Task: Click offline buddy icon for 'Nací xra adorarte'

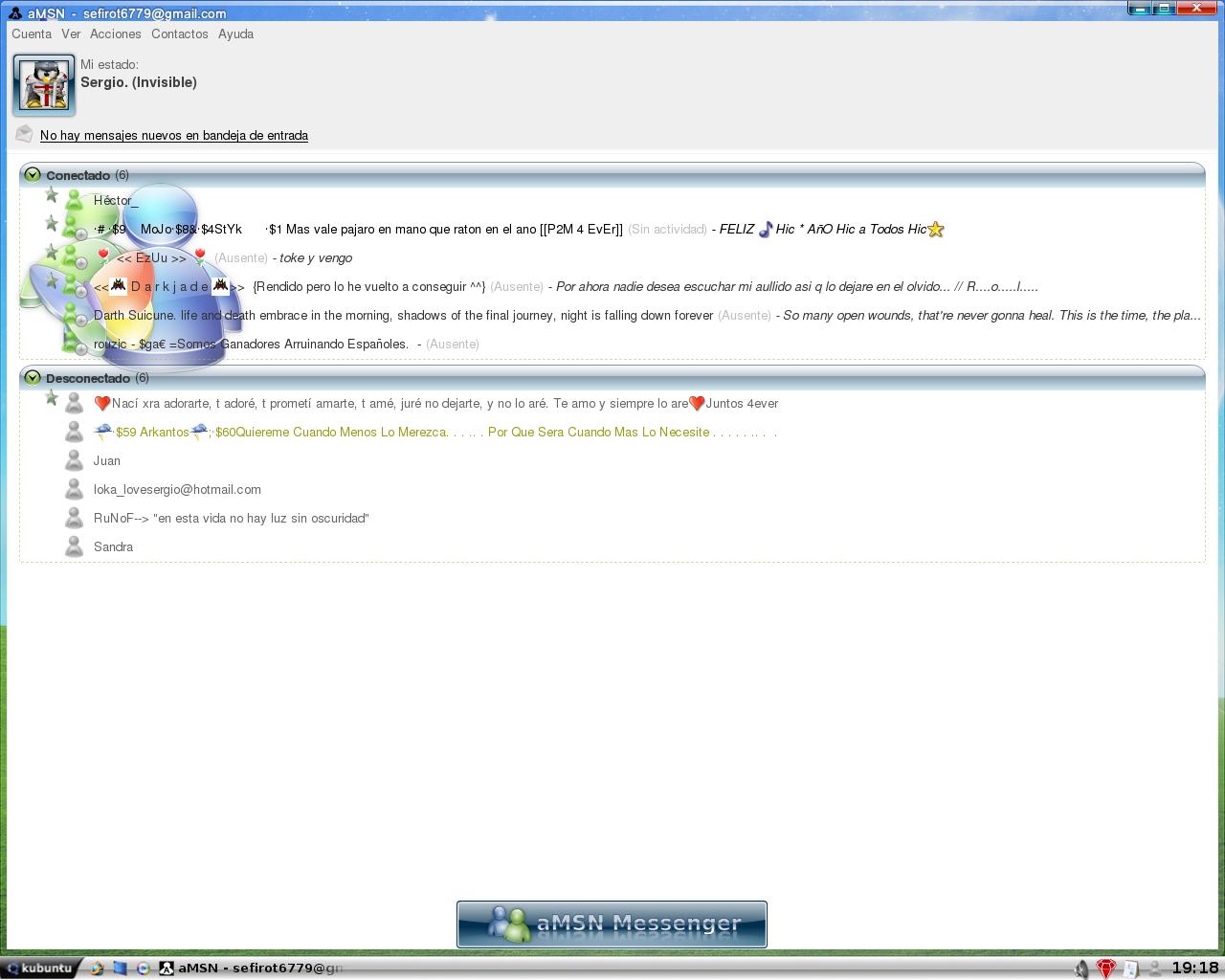Action: (x=75, y=403)
